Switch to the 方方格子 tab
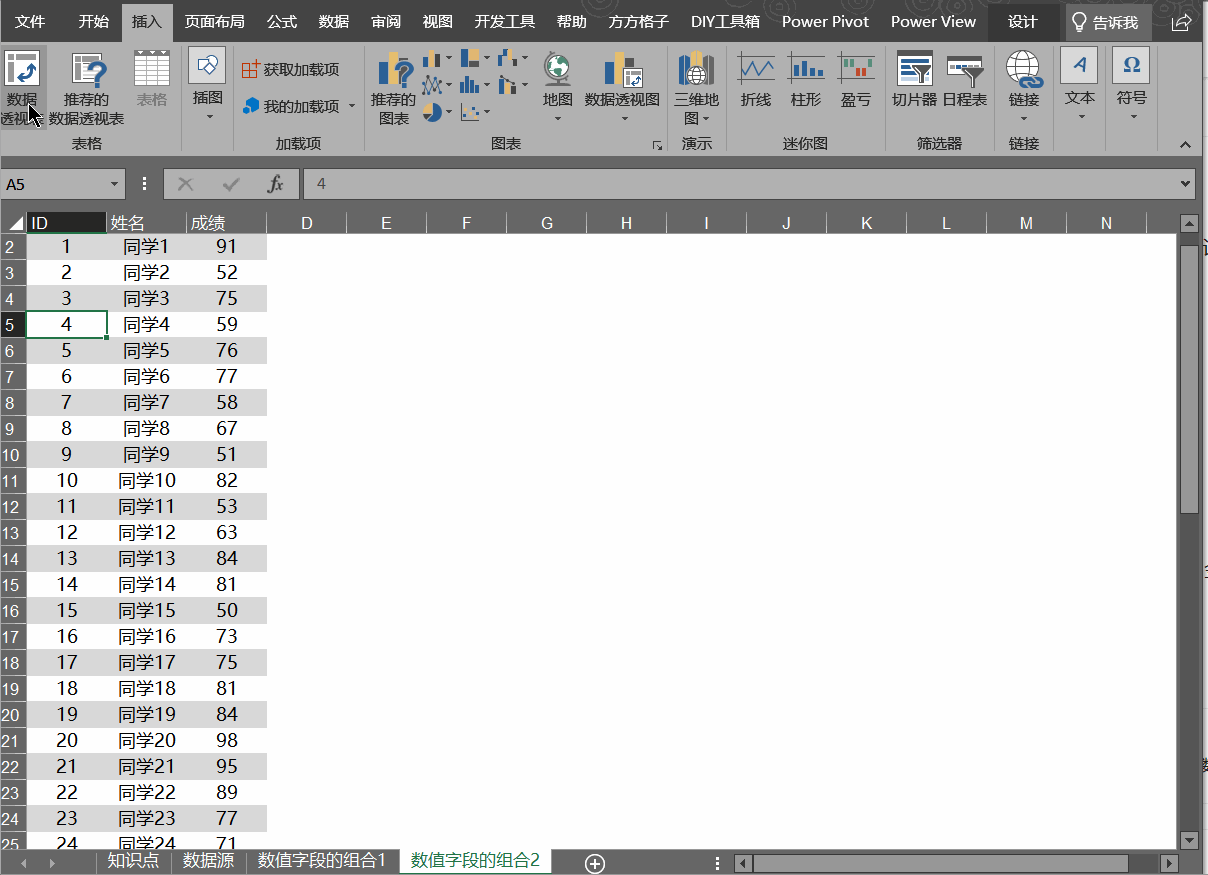 click(639, 22)
